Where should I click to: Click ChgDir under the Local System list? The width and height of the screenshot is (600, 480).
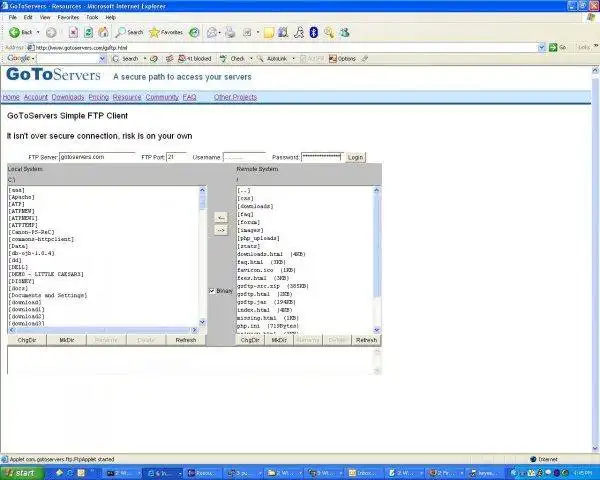click(x=27, y=340)
